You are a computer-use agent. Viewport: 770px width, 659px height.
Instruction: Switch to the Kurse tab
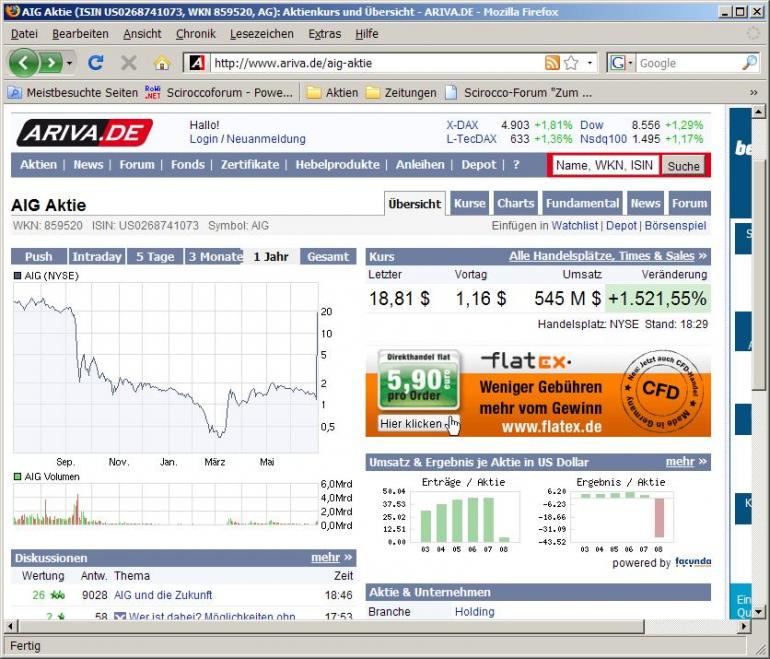(x=469, y=203)
